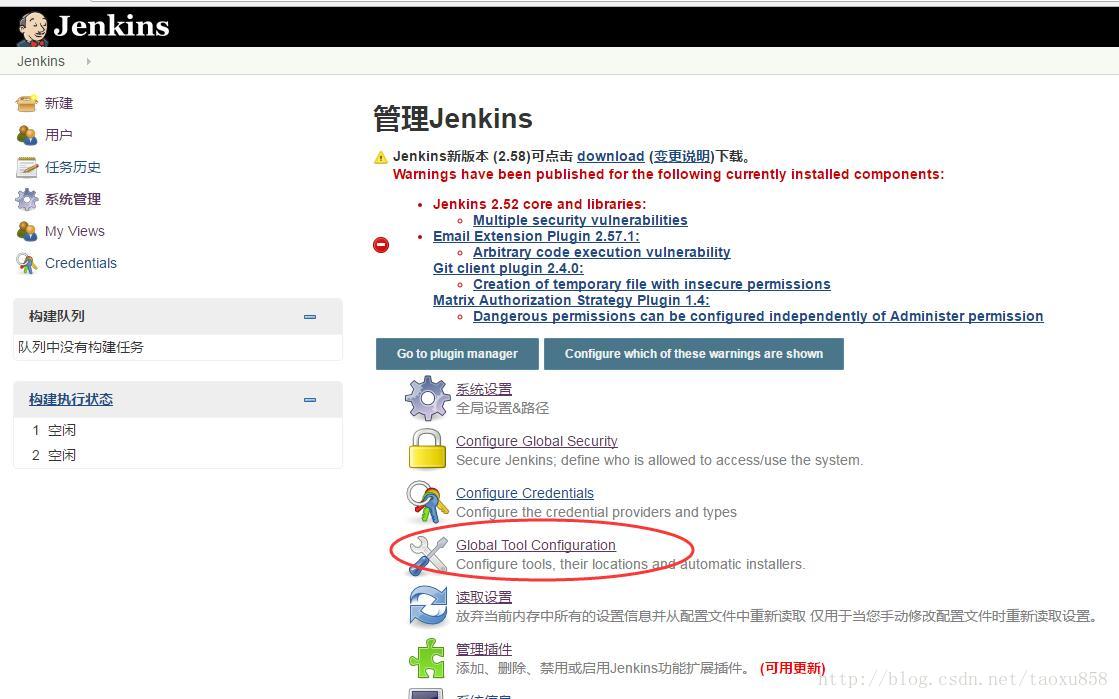Click the 管理Jenkins page heading
Screen dimensions: 1119x699
click(x=452, y=119)
